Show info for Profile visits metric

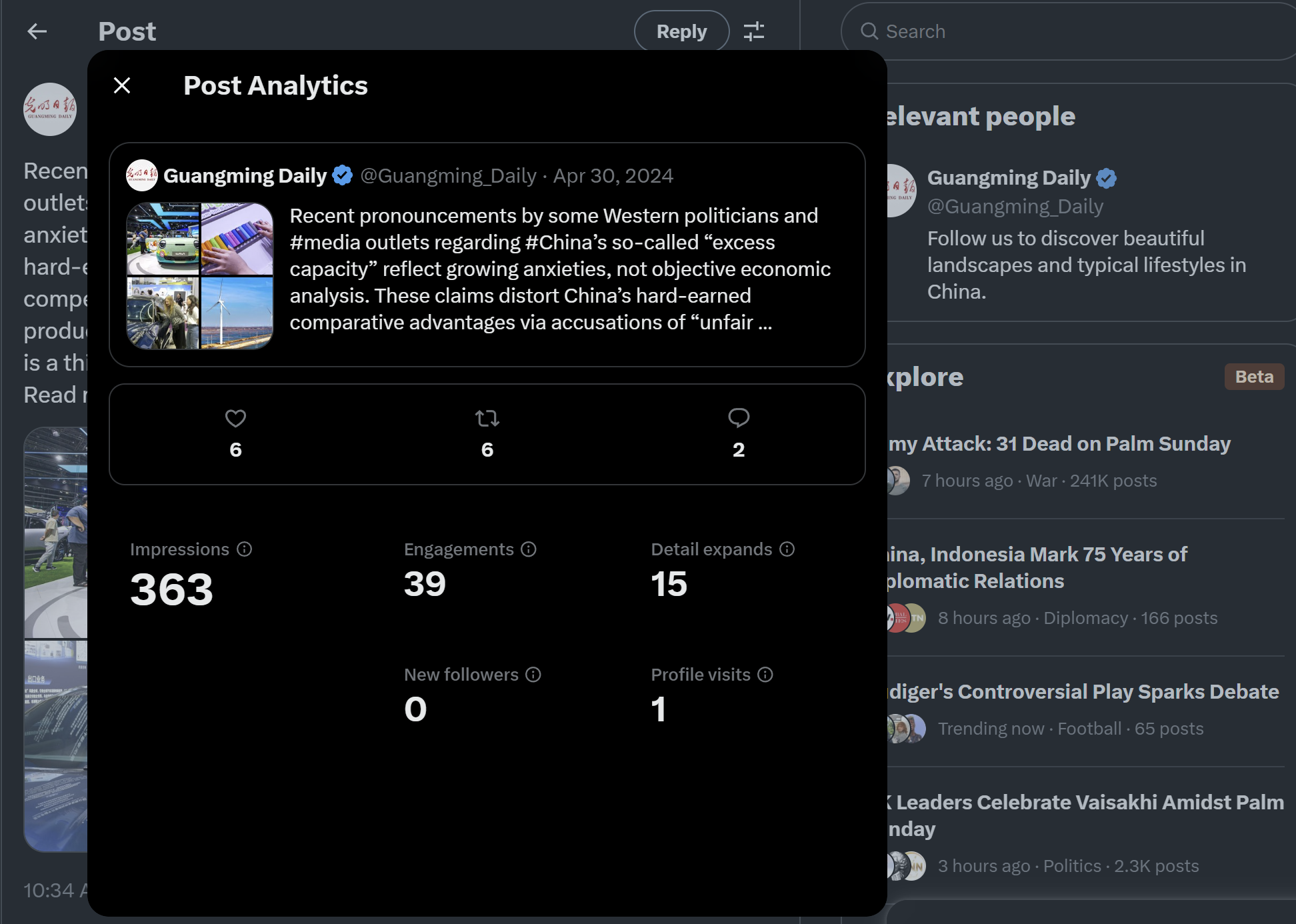pos(765,675)
